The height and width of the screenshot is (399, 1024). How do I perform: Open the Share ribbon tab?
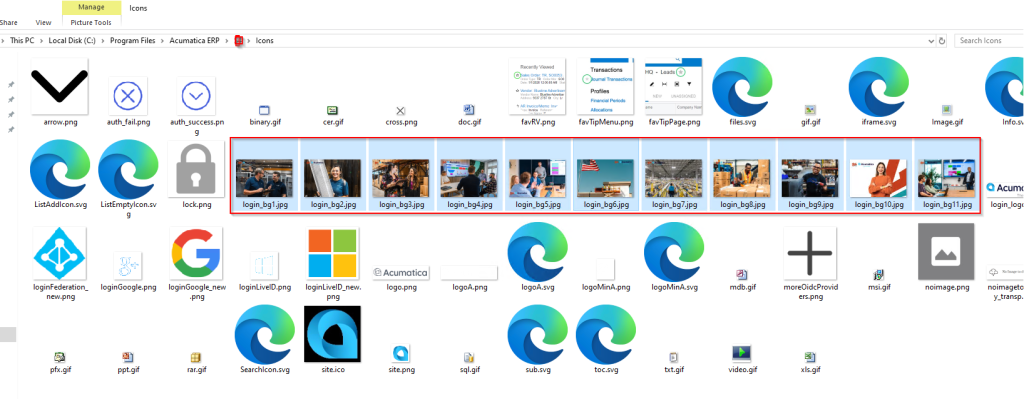coord(9,23)
